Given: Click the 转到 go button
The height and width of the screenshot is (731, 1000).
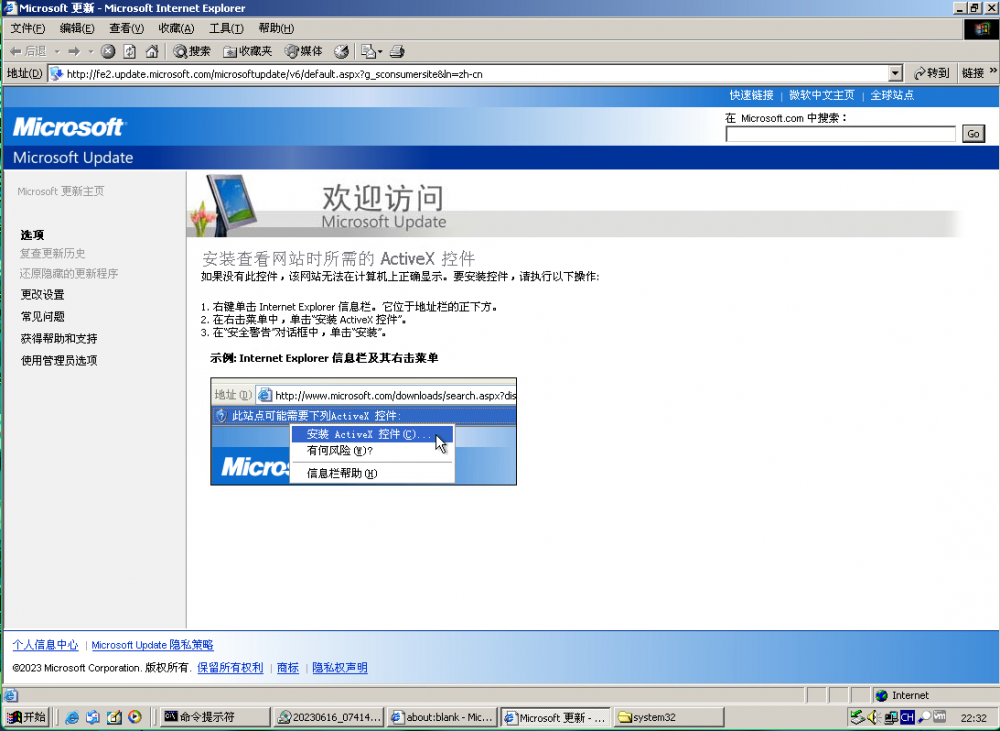Looking at the screenshot, I should (932, 73).
